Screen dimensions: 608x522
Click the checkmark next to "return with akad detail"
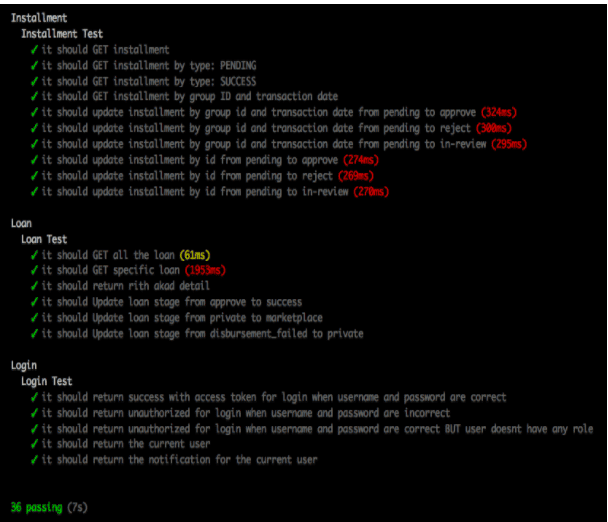point(35,286)
